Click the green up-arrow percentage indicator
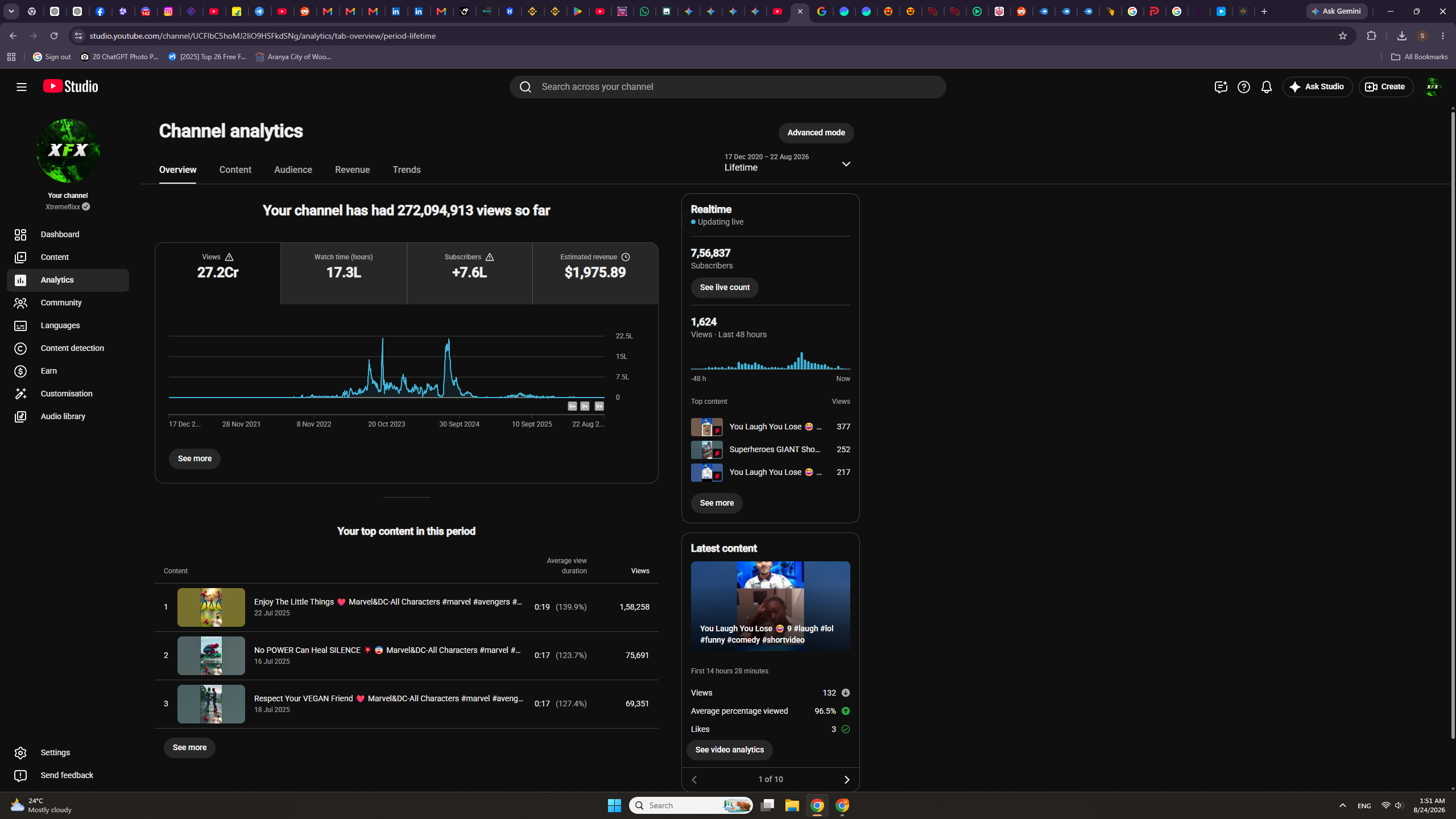This screenshot has height=819, width=1456. tap(846, 711)
